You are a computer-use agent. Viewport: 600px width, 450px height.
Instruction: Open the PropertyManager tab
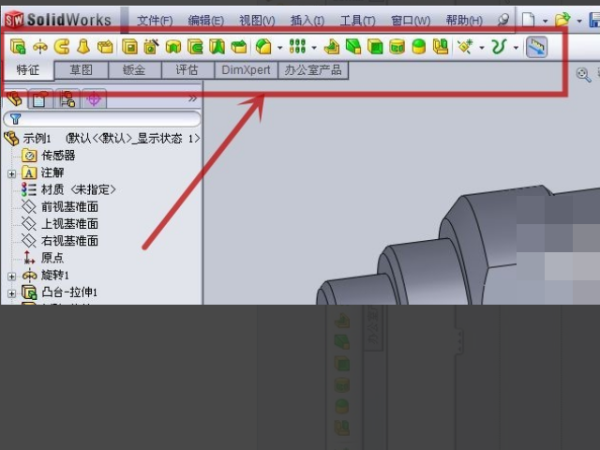tap(40, 99)
